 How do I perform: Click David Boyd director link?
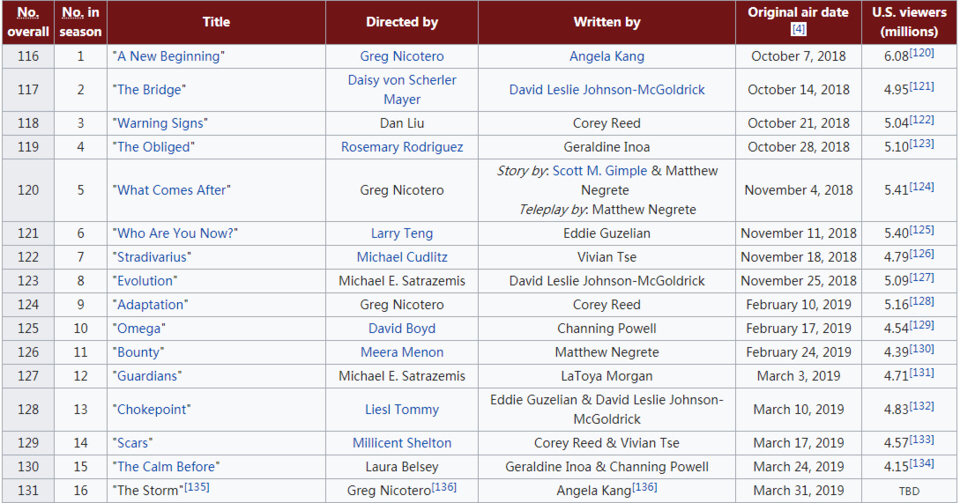point(401,328)
